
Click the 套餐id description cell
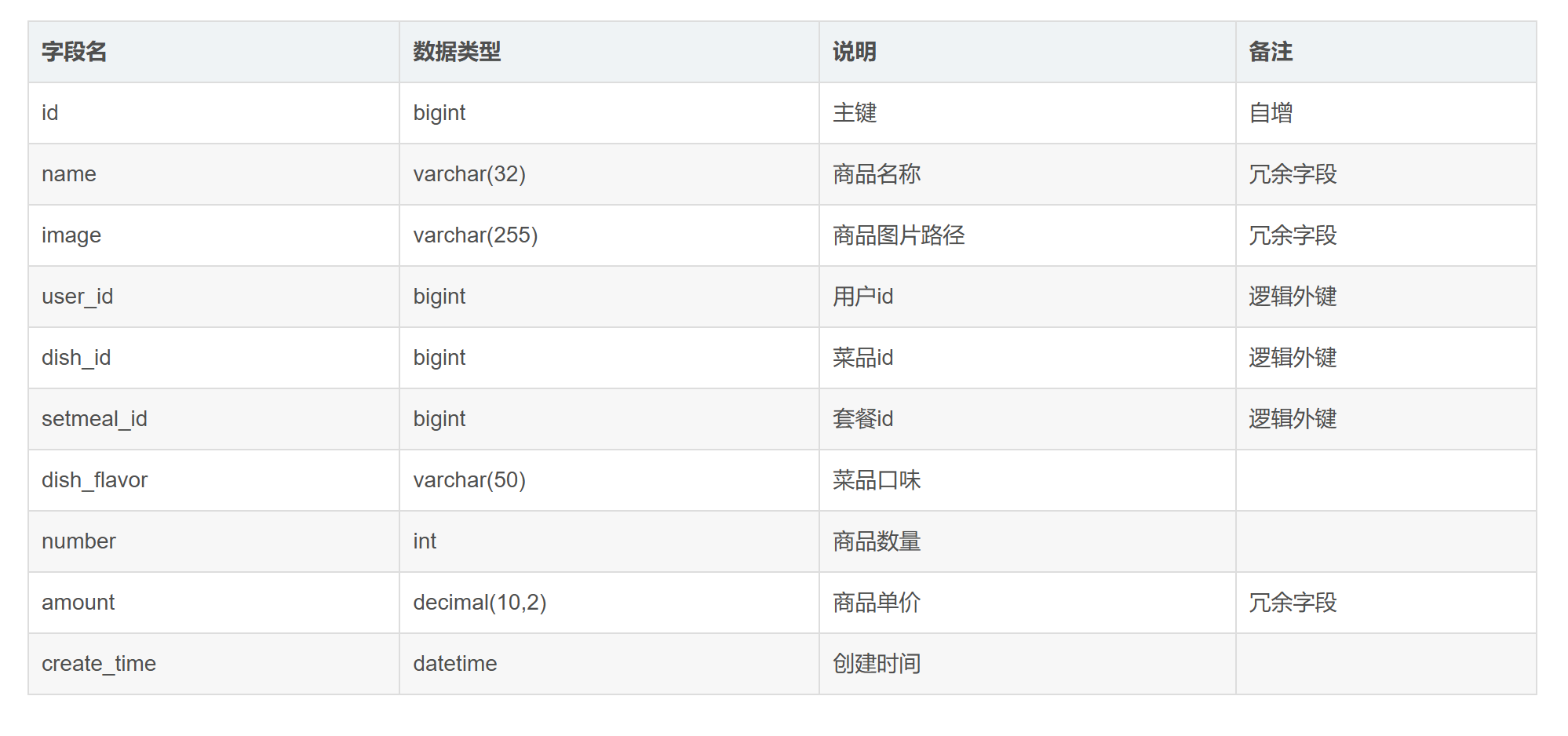tap(1027, 419)
